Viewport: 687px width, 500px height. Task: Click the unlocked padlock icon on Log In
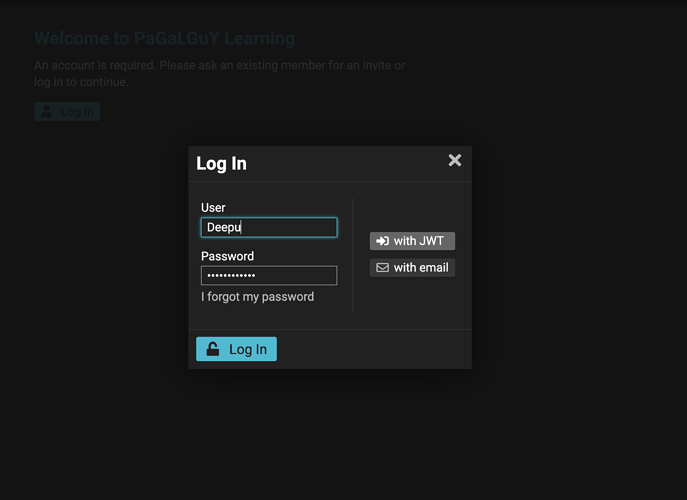click(x=213, y=349)
